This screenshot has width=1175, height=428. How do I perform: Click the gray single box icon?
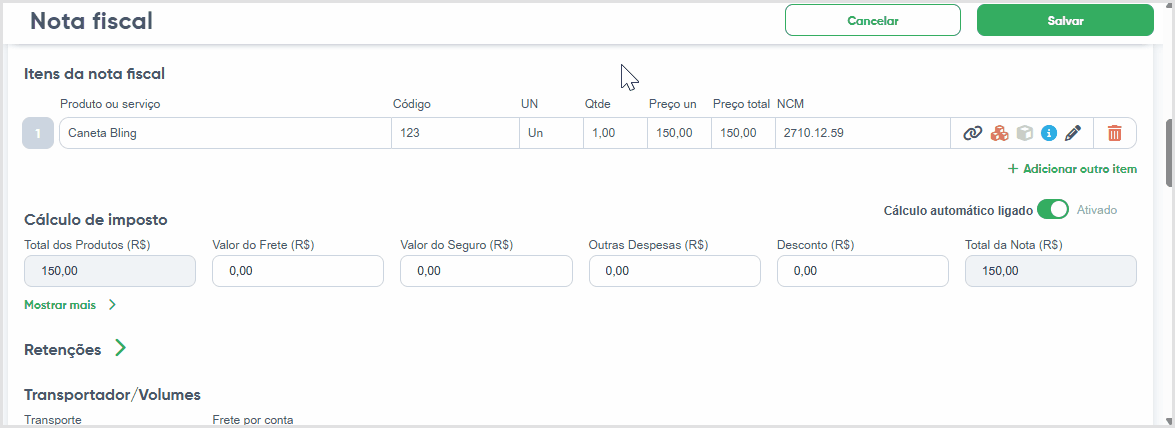[1024, 133]
